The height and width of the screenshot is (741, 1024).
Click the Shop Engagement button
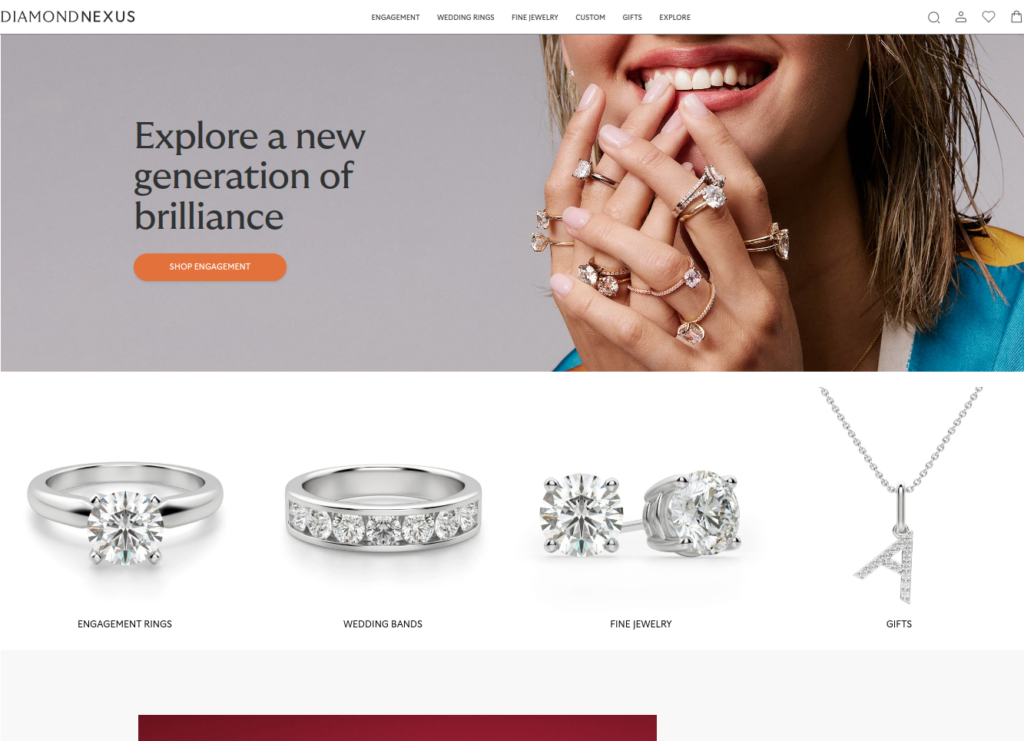tap(210, 267)
